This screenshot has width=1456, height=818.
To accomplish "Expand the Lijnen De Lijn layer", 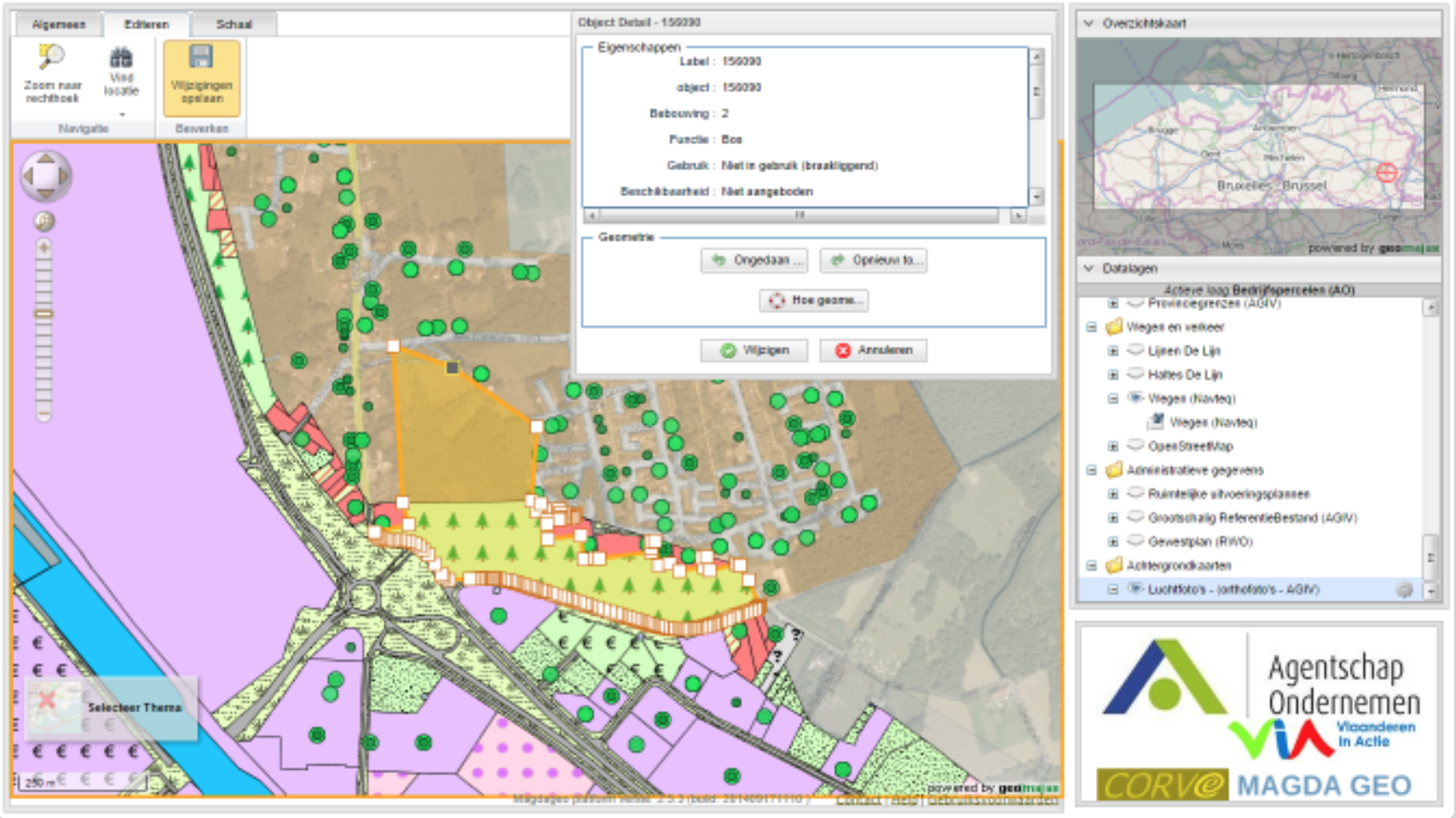I will 1113,351.
